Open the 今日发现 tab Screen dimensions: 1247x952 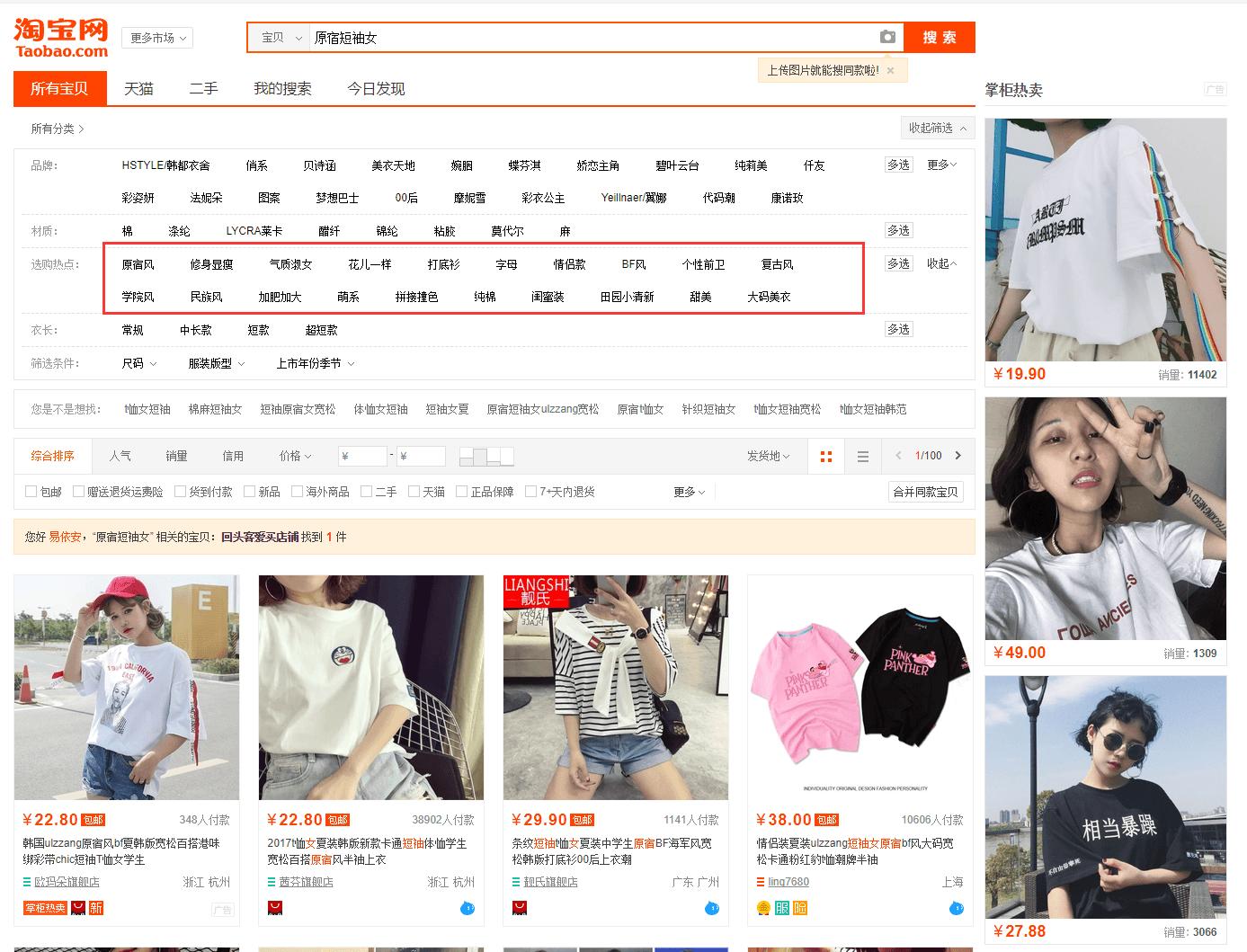376,88
